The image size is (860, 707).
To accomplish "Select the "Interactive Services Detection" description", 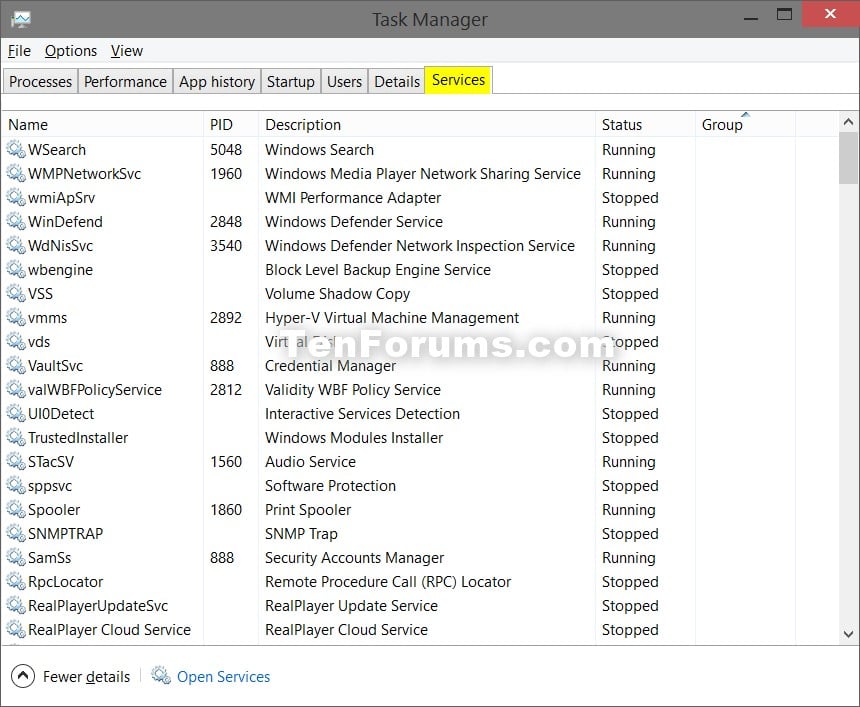I will coord(362,414).
